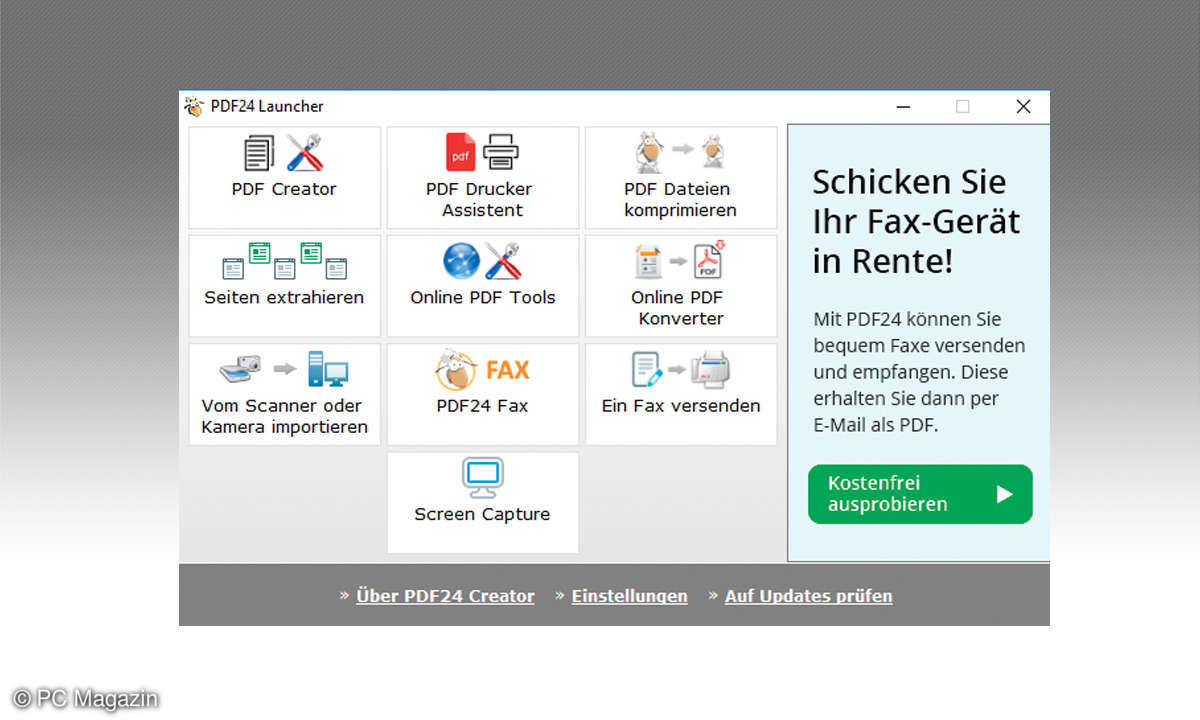The image size is (1200, 720).
Task: Open Vom Scanner oder Kamera importieren icon
Action: point(284,369)
